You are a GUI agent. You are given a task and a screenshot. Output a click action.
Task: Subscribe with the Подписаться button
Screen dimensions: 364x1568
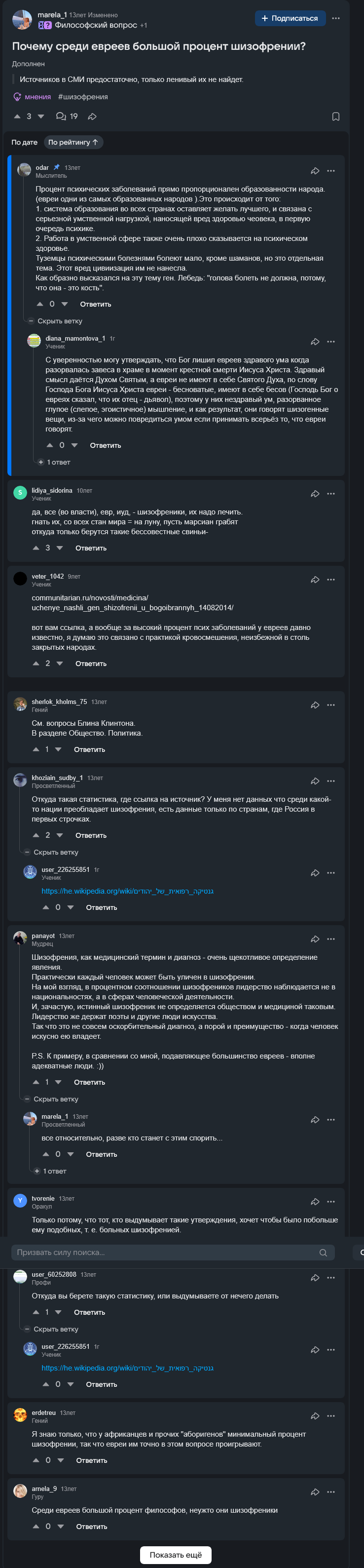point(290,18)
